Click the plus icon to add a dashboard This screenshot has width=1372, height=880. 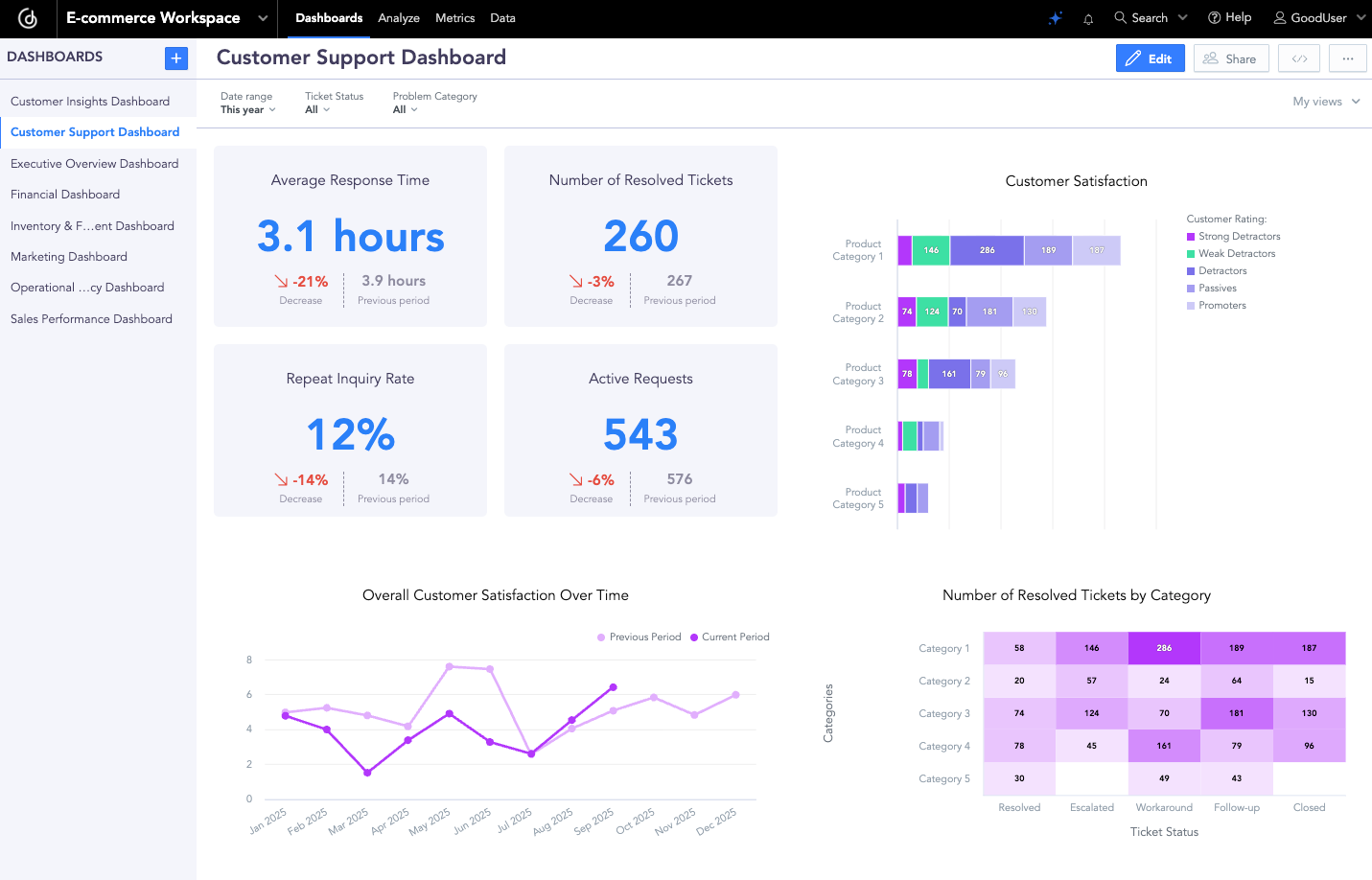pyautogui.click(x=175, y=58)
